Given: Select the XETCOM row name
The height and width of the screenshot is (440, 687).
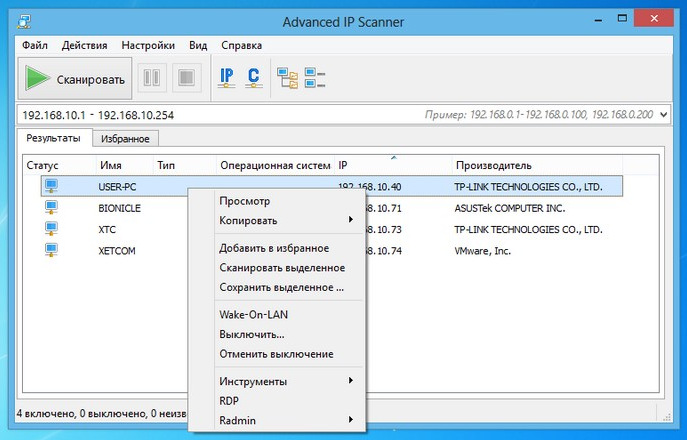Looking at the screenshot, I should pos(117,251).
